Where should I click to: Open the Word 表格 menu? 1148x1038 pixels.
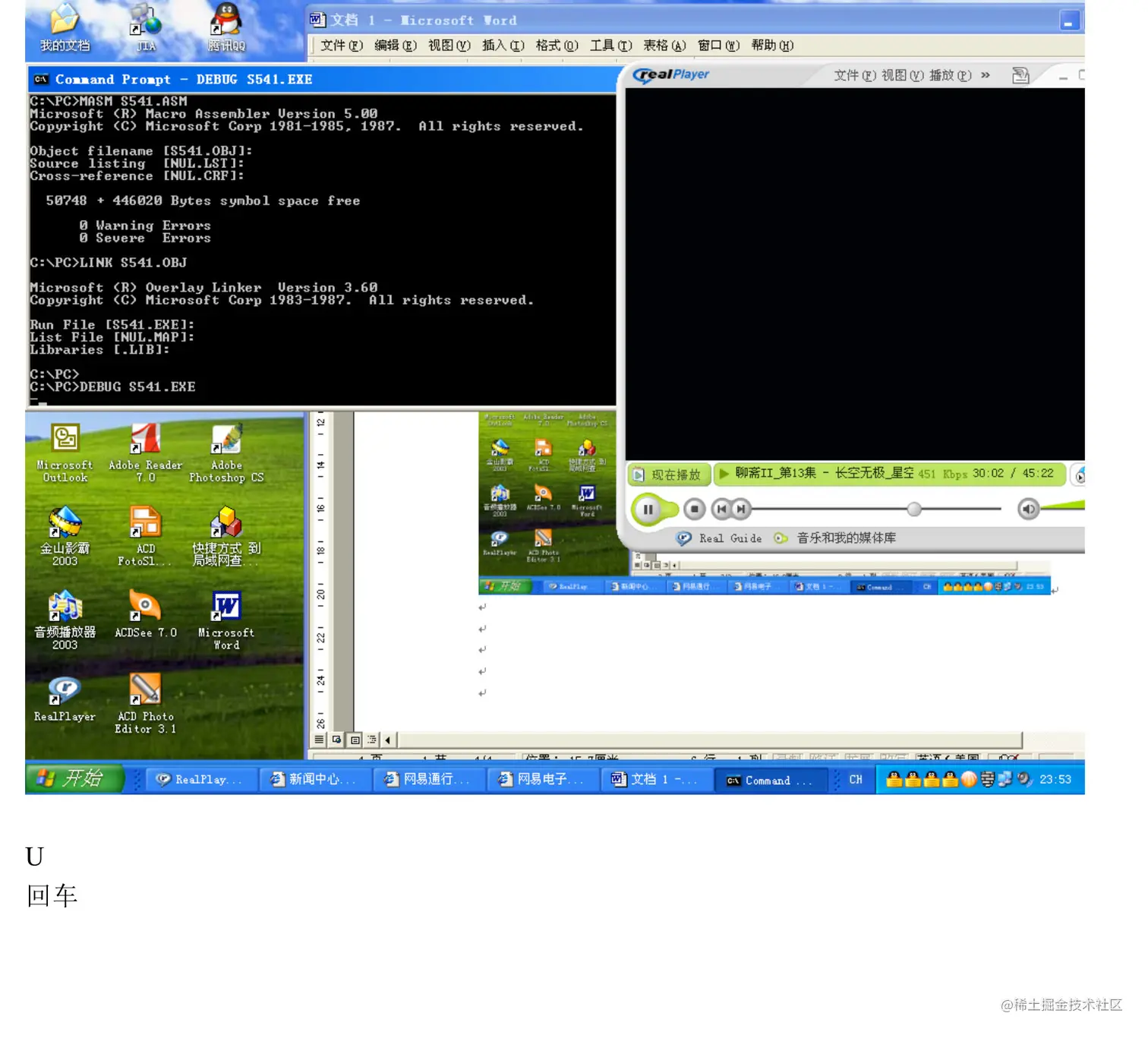click(x=665, y=46)
